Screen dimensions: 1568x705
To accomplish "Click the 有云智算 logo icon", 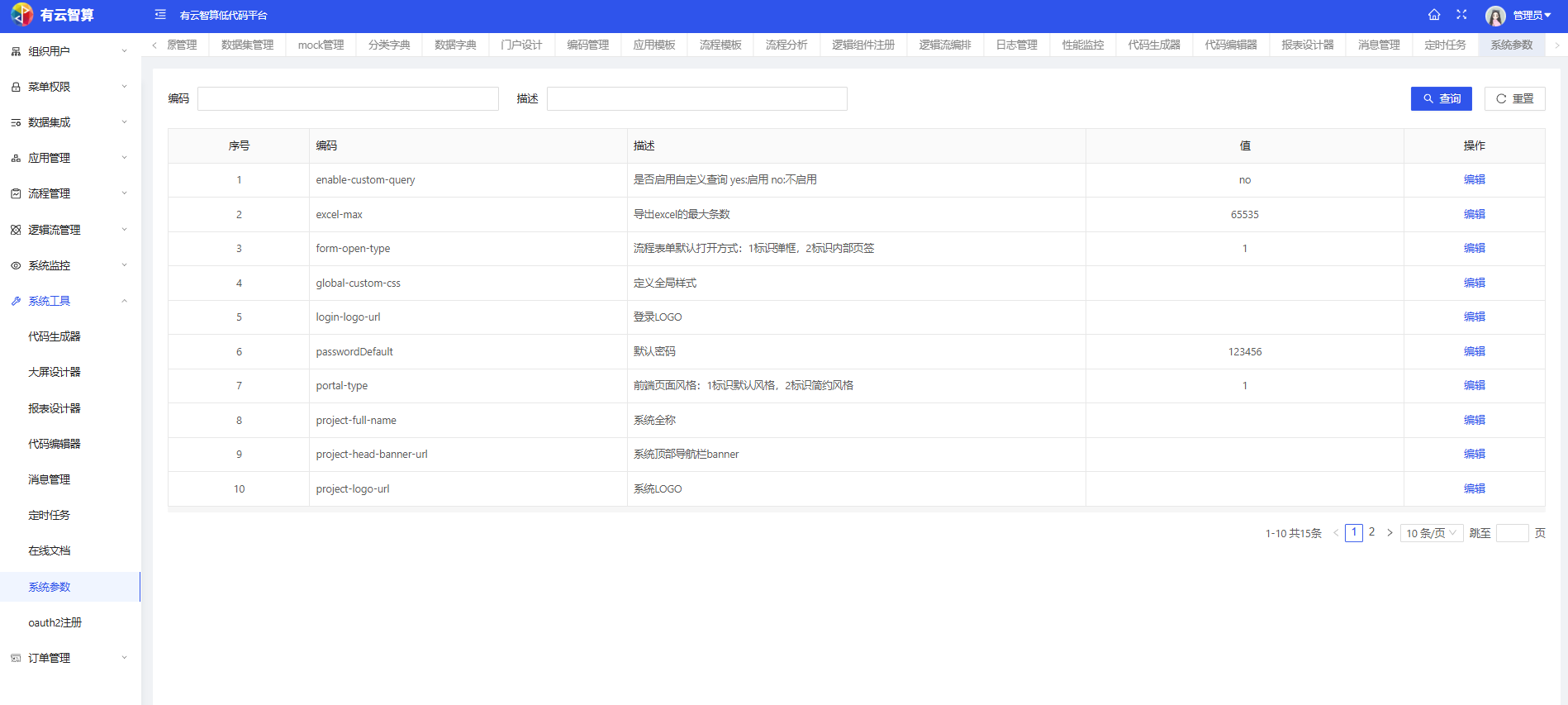I will point(21,15).
